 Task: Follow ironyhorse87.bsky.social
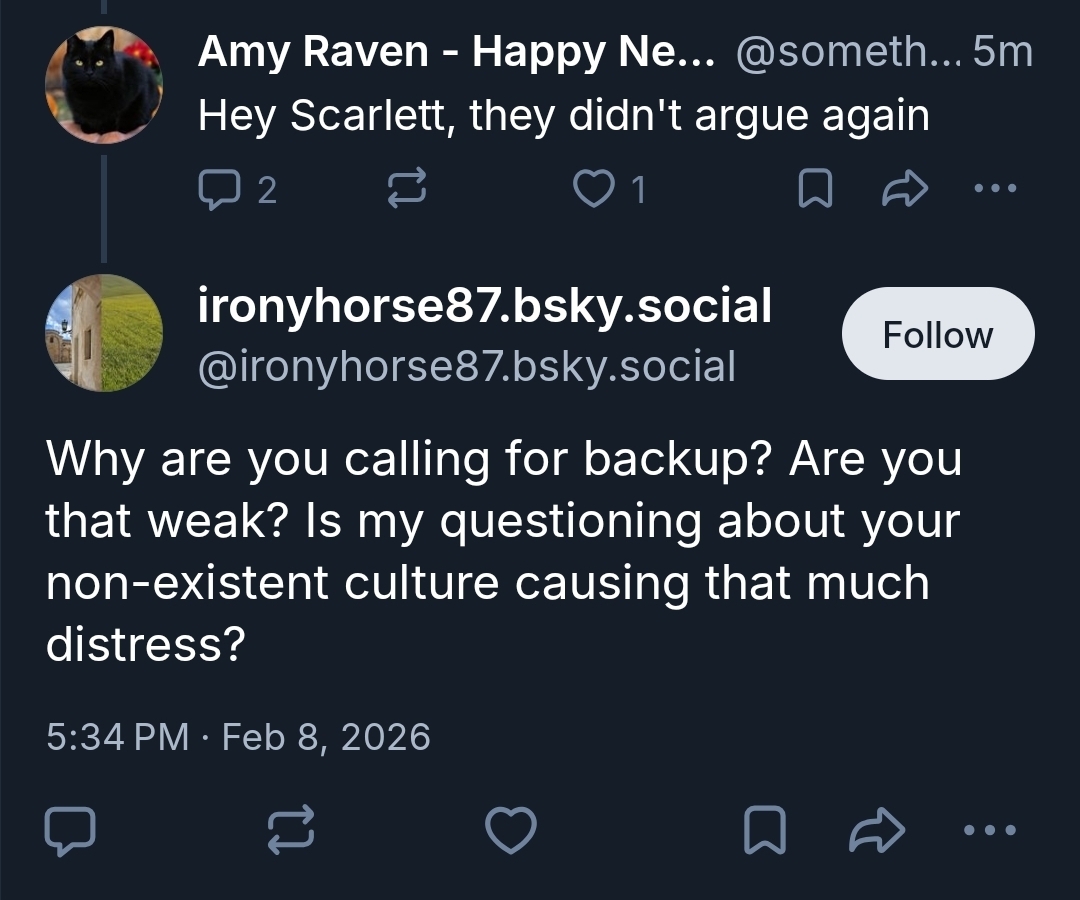(x=937, y=335)
